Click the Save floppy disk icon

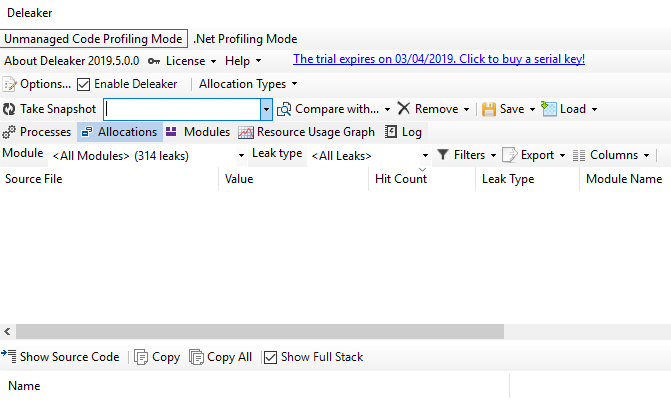pyautogui.click(x=489, y=109)
